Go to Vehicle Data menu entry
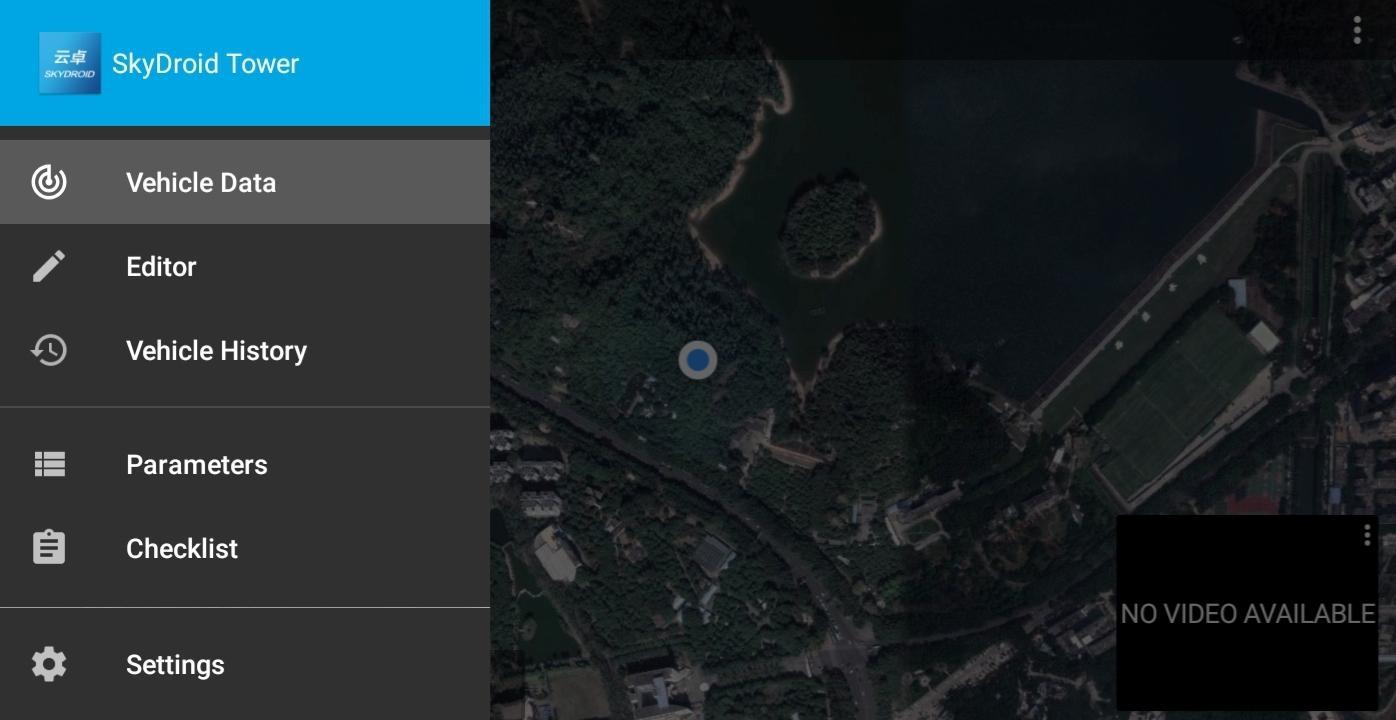The image size is (1396, 720). click(245, 182)
